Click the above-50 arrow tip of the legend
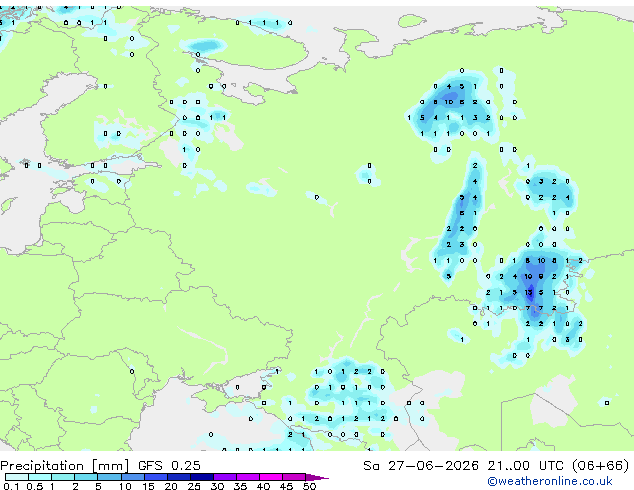The image size is (634, 490). 317,477
